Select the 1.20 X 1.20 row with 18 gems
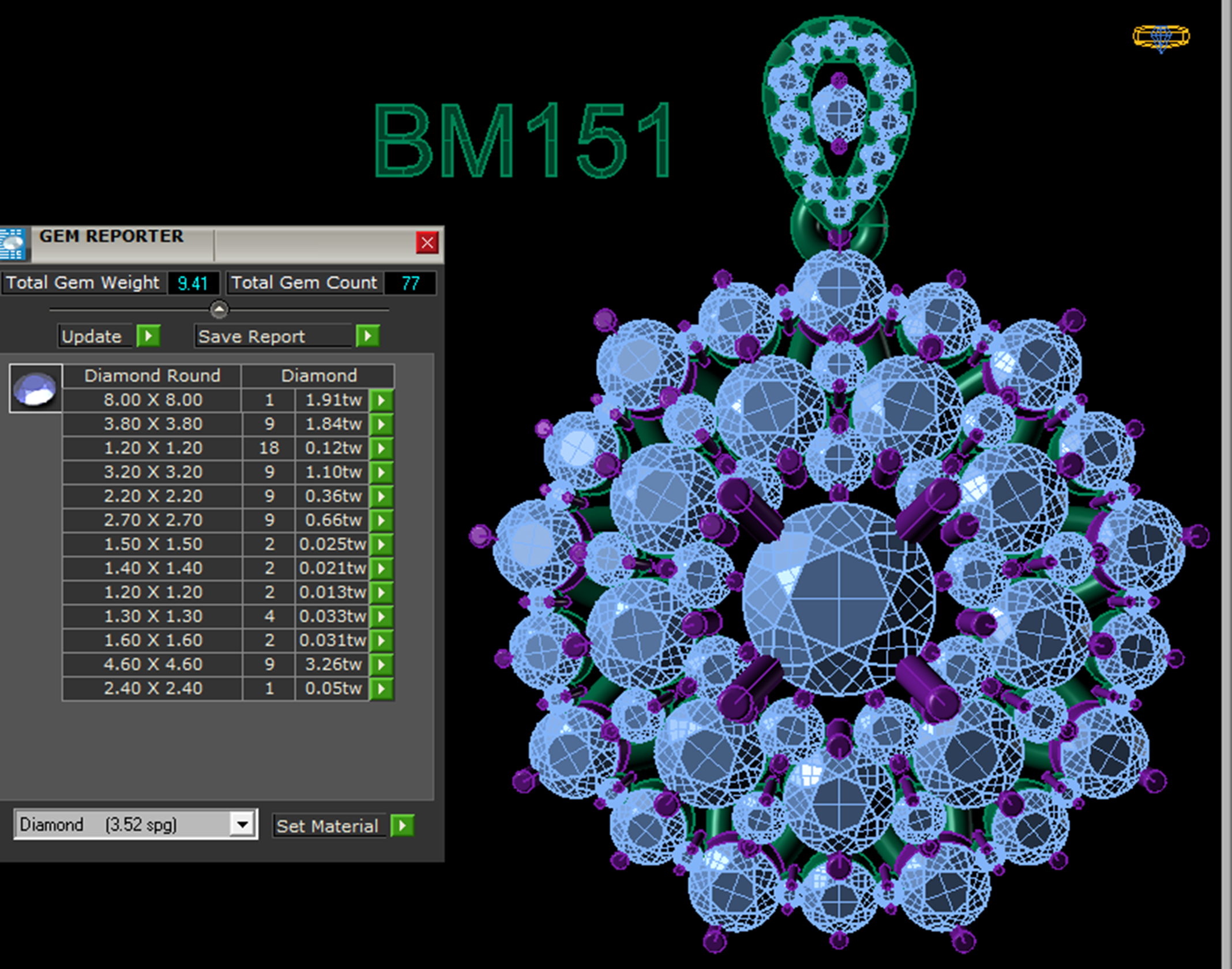Viewport: 1232px width, 969px height. coord(153,448)
